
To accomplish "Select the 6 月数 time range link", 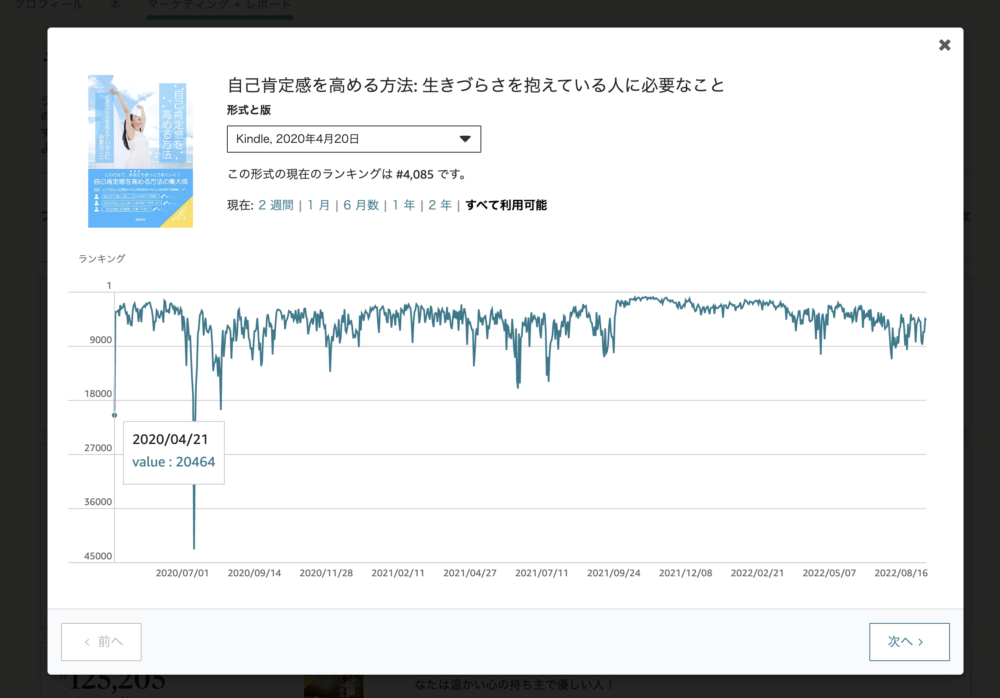I will pos(361,205).
